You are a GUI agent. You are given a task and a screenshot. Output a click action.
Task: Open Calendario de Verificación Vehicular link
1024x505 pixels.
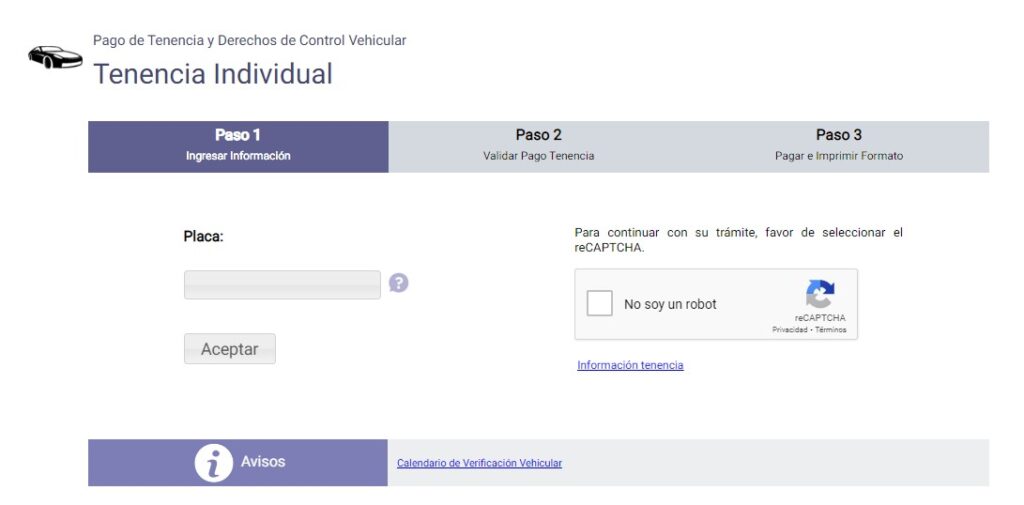479,463
